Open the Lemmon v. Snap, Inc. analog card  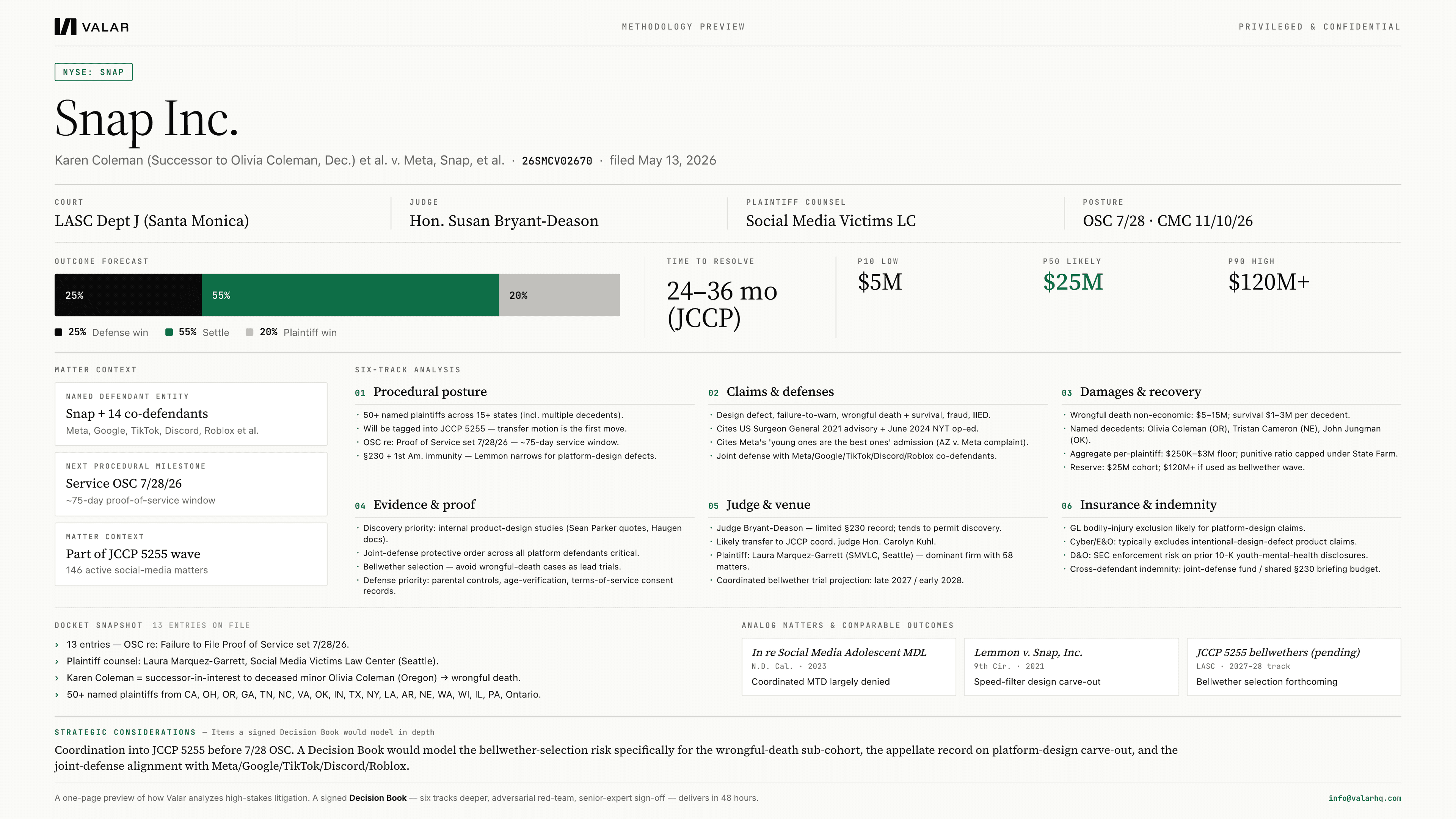[1071, 667]
